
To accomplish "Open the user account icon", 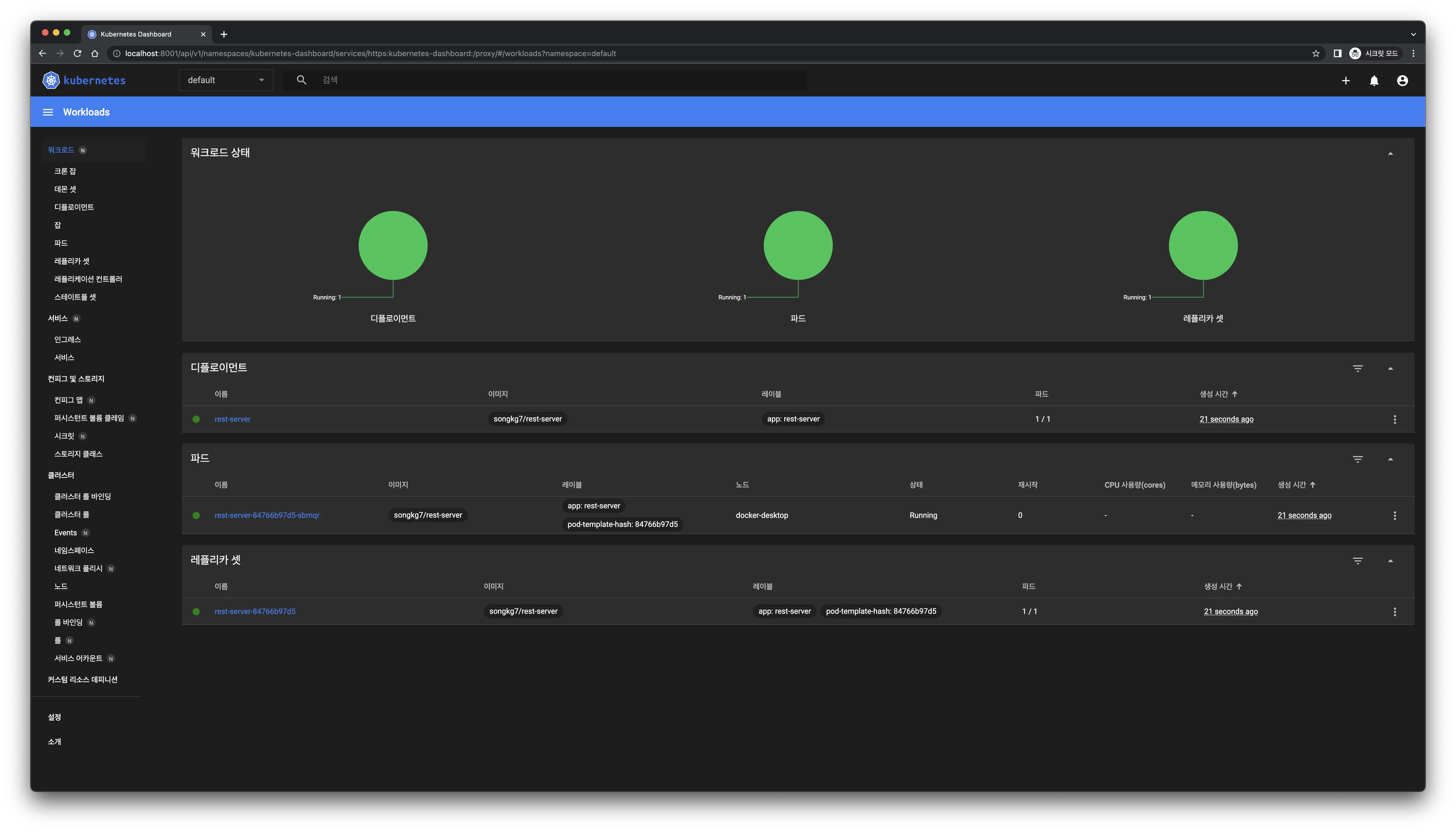I will [1402, 81].
